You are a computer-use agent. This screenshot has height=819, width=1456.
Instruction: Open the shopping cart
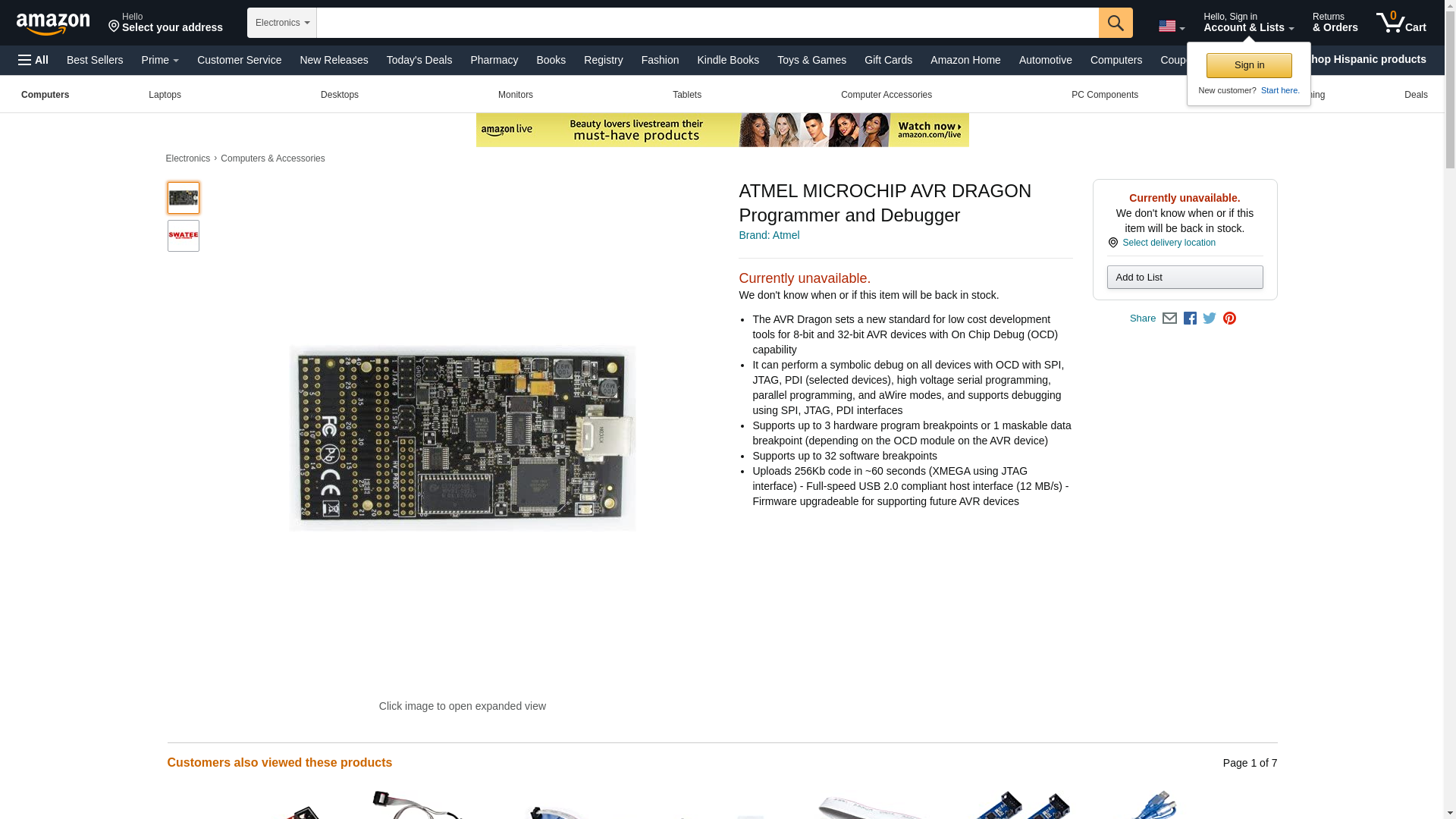pyautogui.click(x=1401, y=23)
